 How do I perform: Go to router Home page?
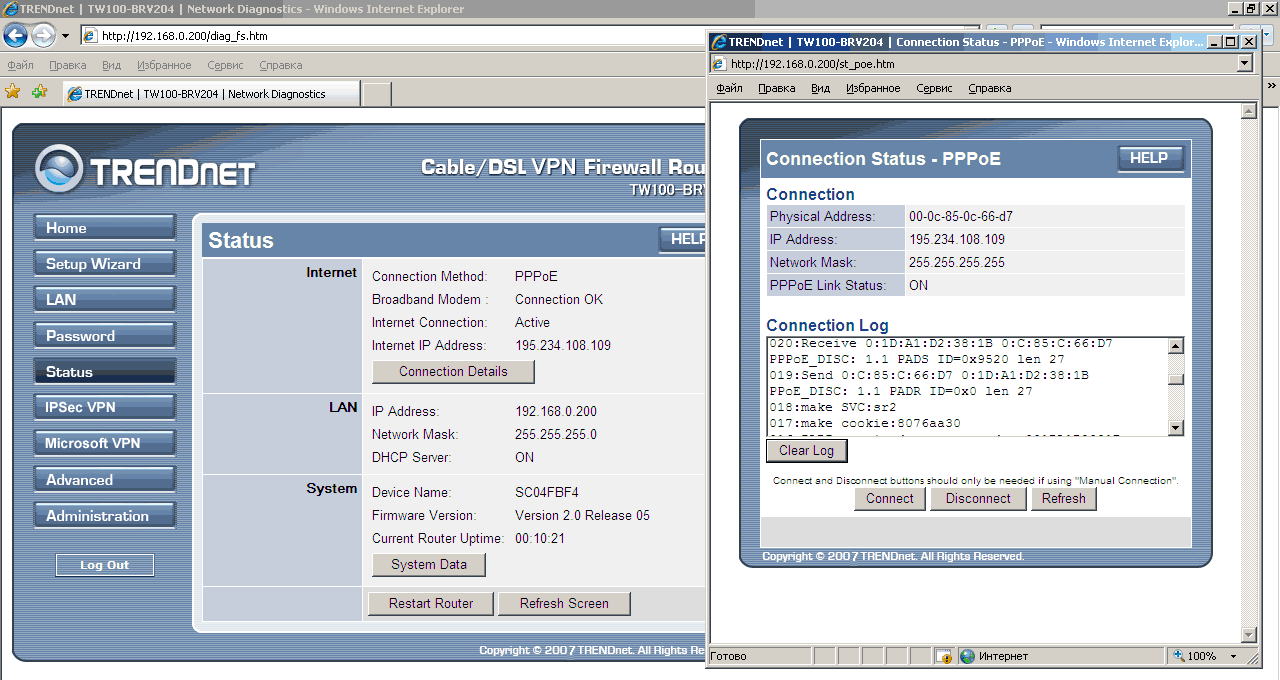pos(104,228)
